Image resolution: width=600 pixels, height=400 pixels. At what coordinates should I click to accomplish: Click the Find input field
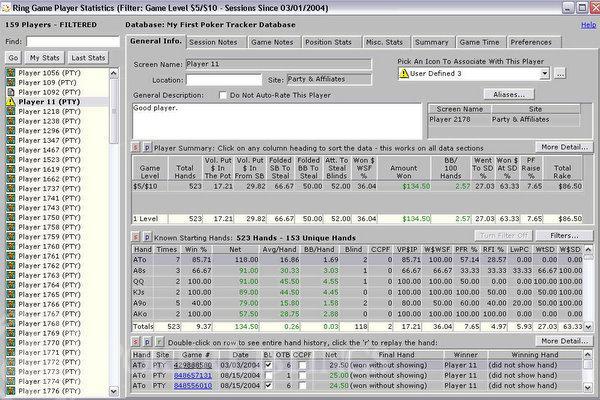73,41
